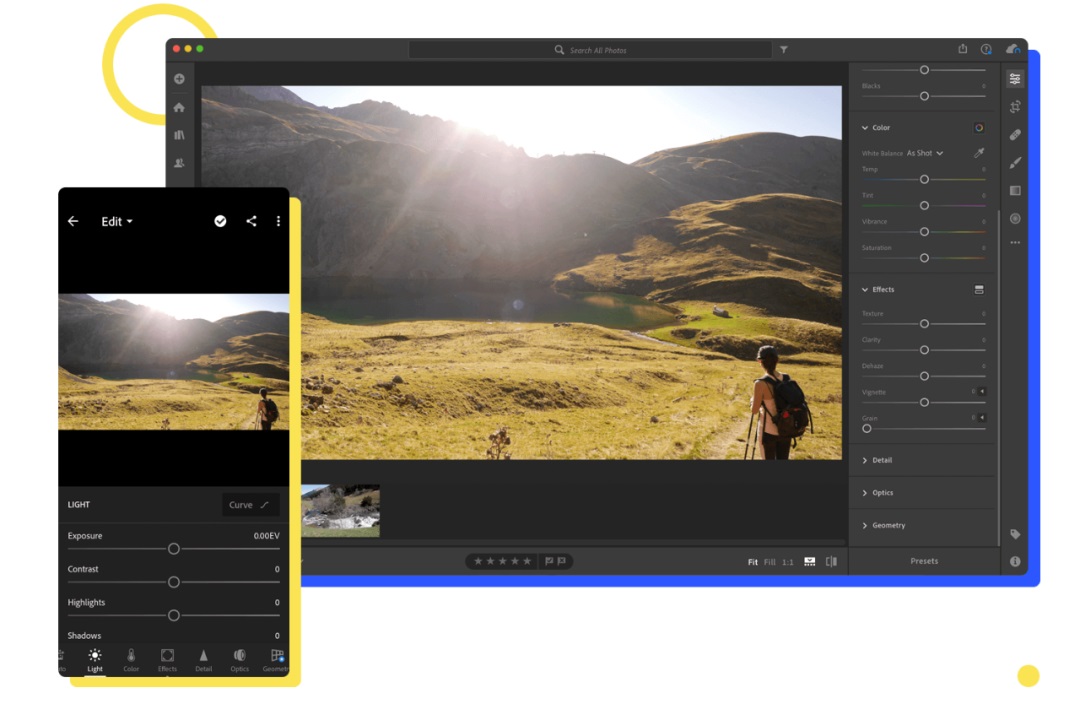Screen dimensions: 1080x720
Task: Select the Crop and Rotate tool
Action: coord(1015,107)
